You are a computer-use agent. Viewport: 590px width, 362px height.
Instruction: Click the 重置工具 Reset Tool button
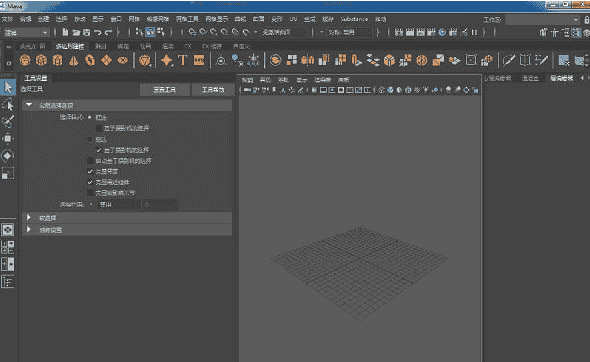[164, 90]
